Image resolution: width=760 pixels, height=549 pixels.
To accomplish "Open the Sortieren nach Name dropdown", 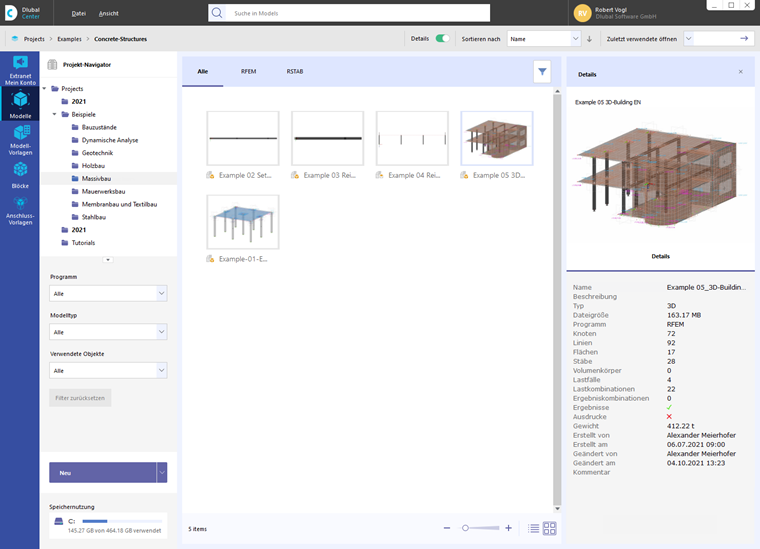I will pyautogui.click(x=543, y=39).
